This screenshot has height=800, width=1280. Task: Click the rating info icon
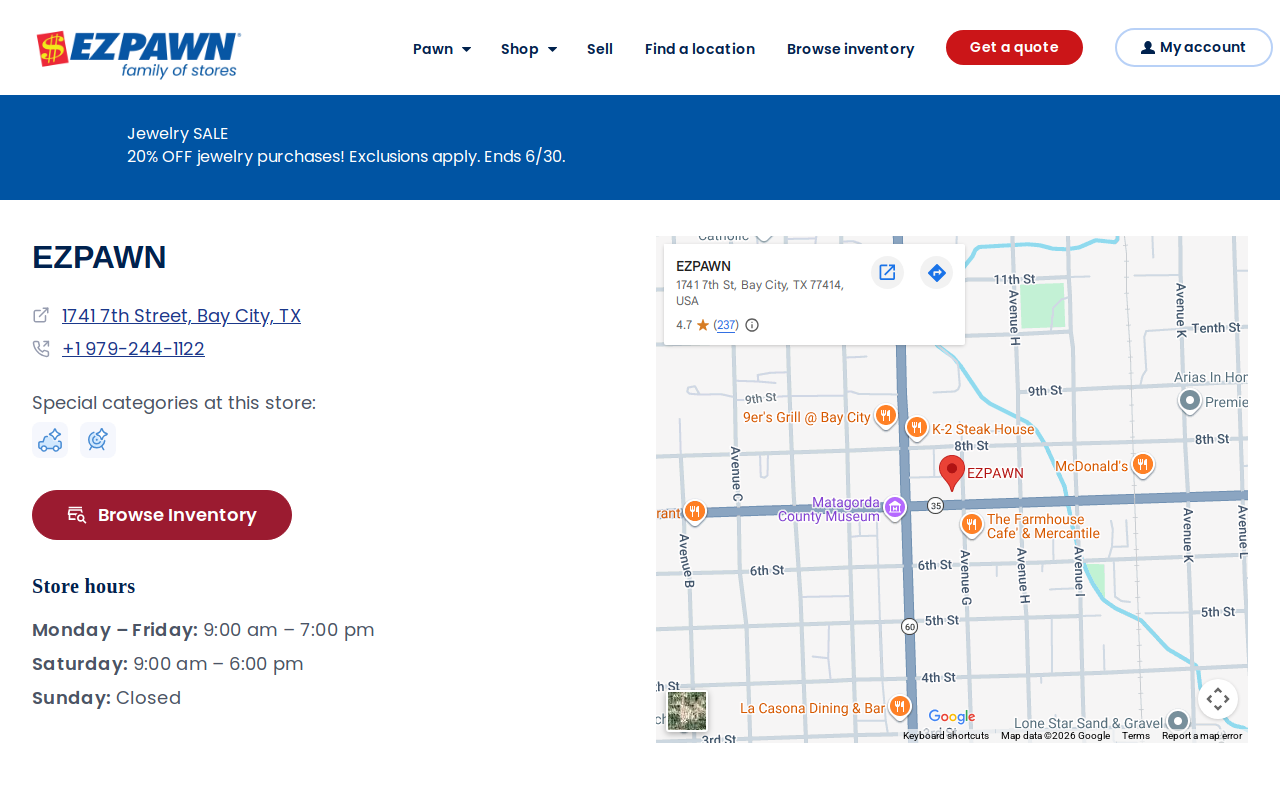tap(752, 325)
